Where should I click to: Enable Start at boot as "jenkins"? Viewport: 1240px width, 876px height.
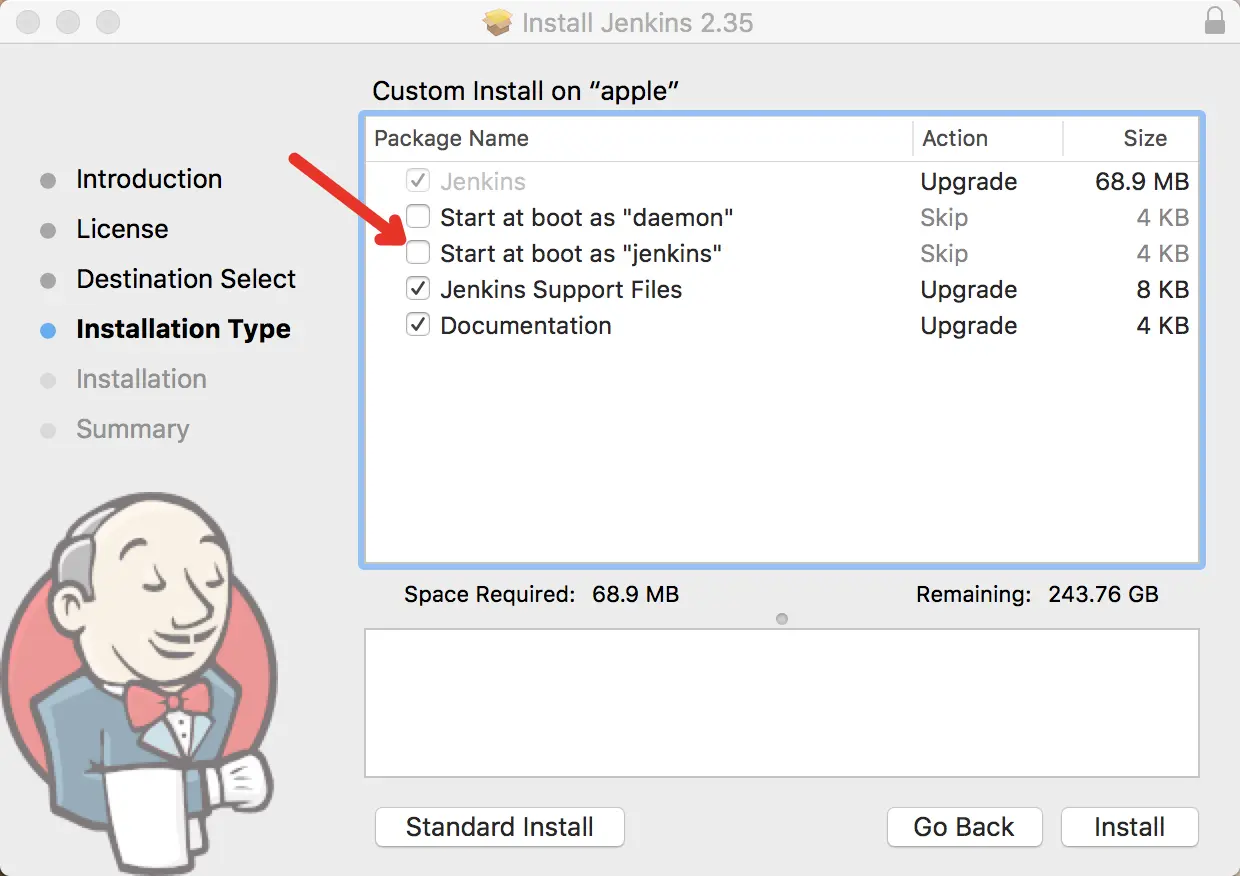418,253
